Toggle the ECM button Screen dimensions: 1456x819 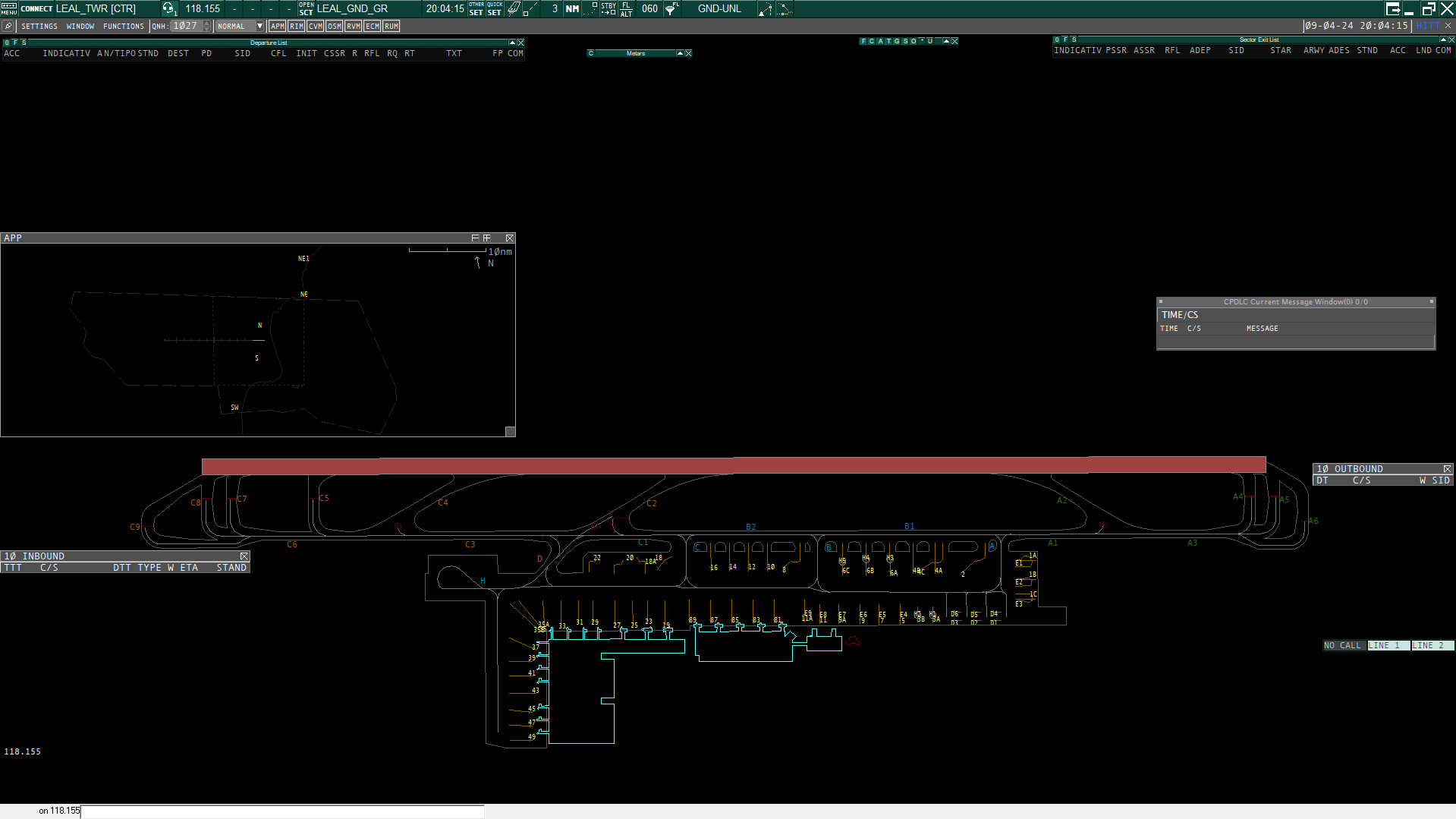point(373,26)
